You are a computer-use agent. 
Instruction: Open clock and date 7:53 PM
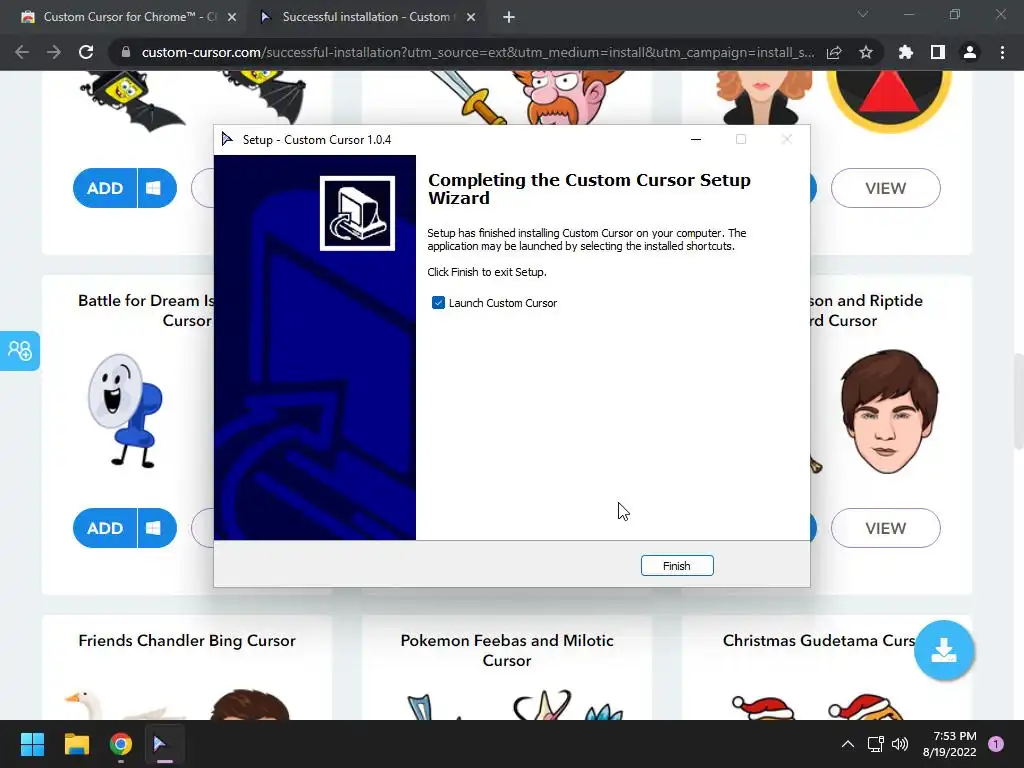coord(950,744)
